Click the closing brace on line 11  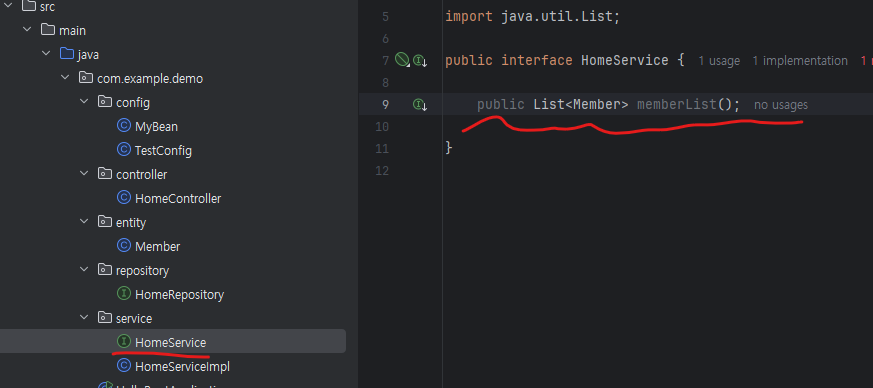click(x=449, y=148)
